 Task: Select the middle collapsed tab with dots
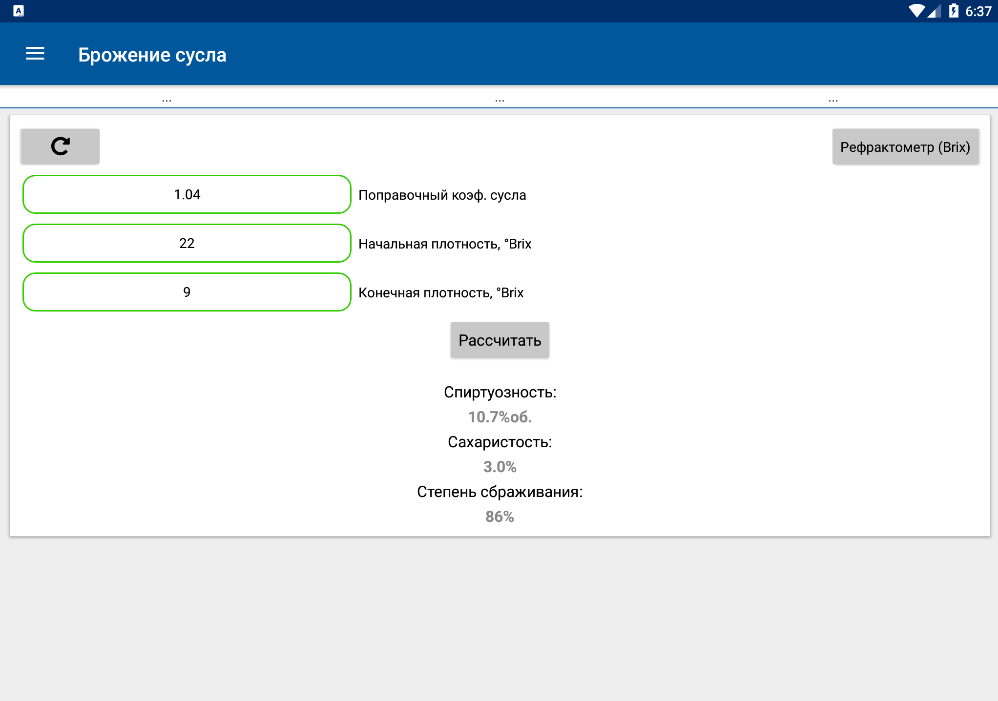tap(500, 99)
